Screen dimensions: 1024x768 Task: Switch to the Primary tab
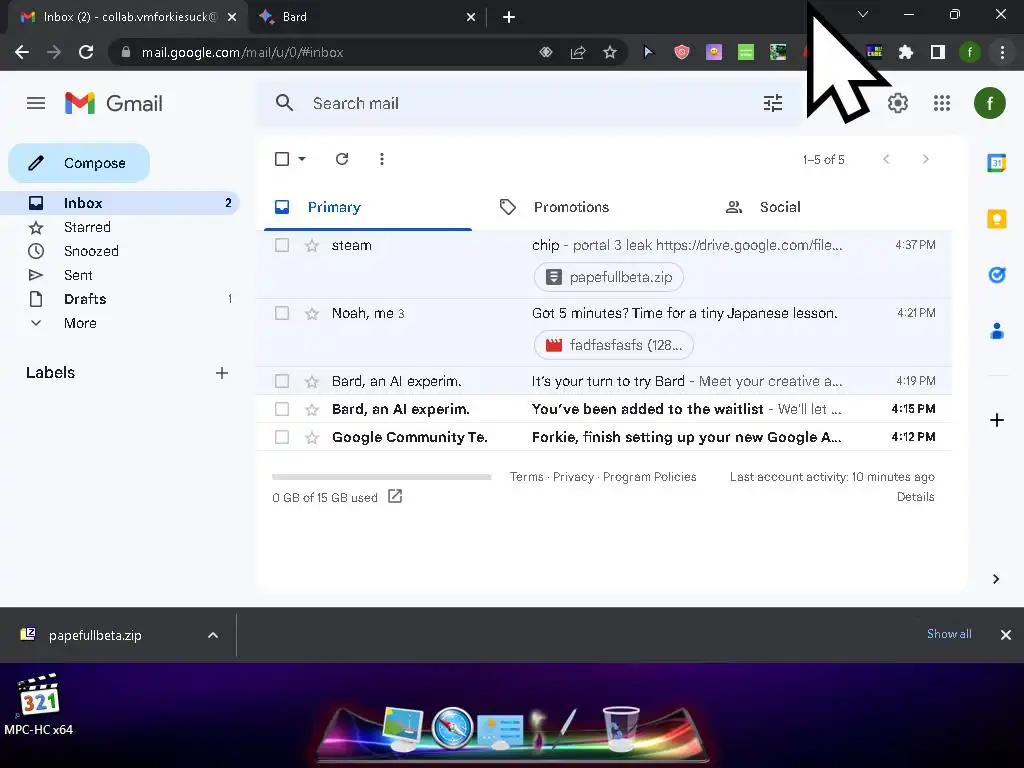point(368,208)
